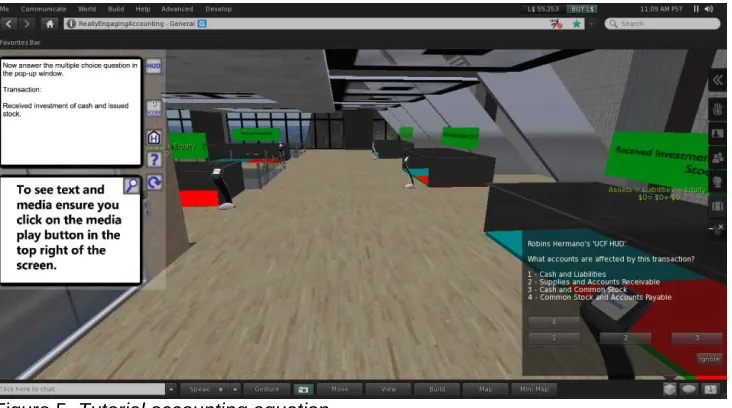
Task: Open the Develop menu
Action: pyautogui.click(x=218, y=9)
